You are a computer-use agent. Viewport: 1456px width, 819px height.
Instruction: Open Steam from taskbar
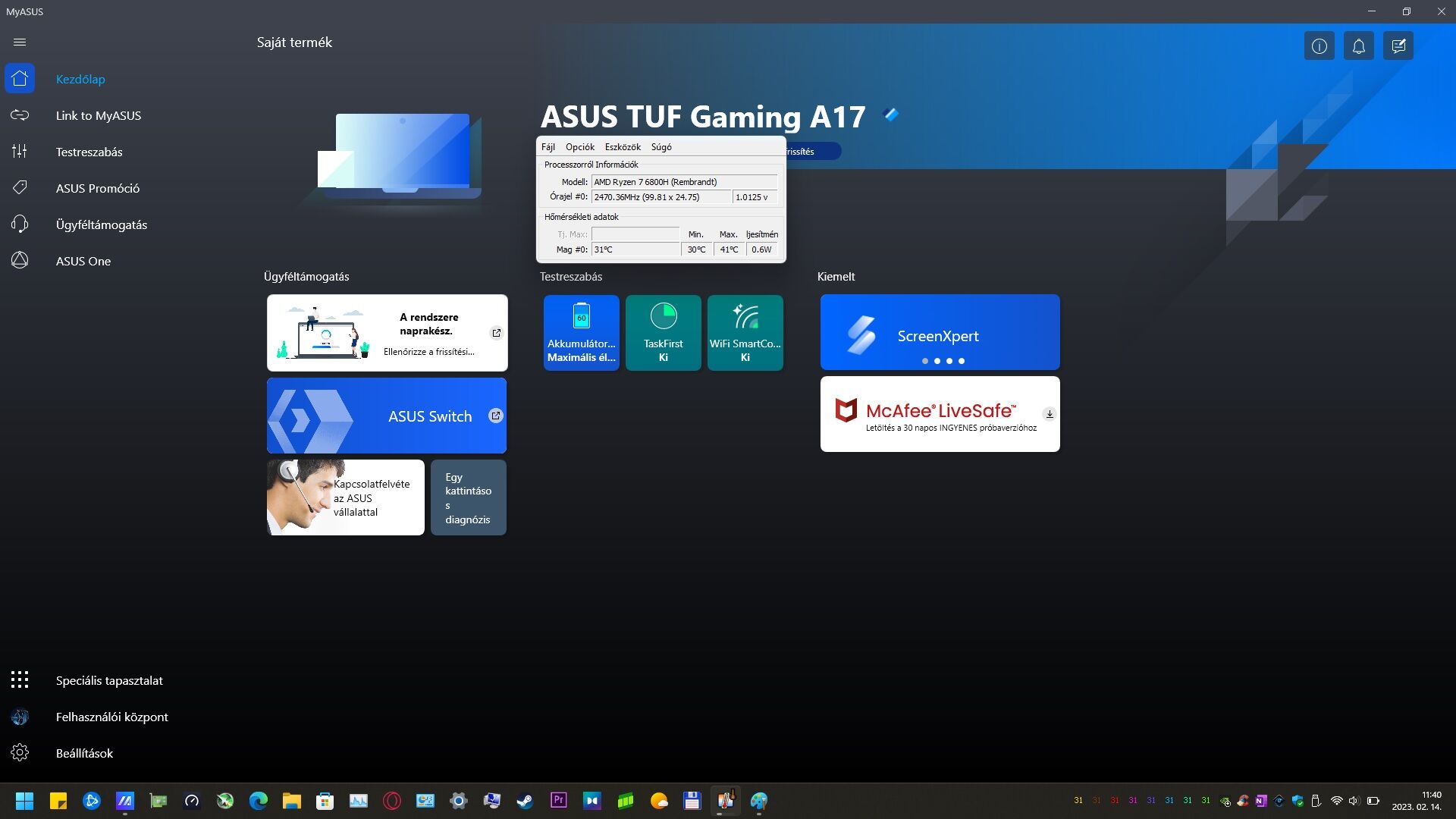pos(526,801)
